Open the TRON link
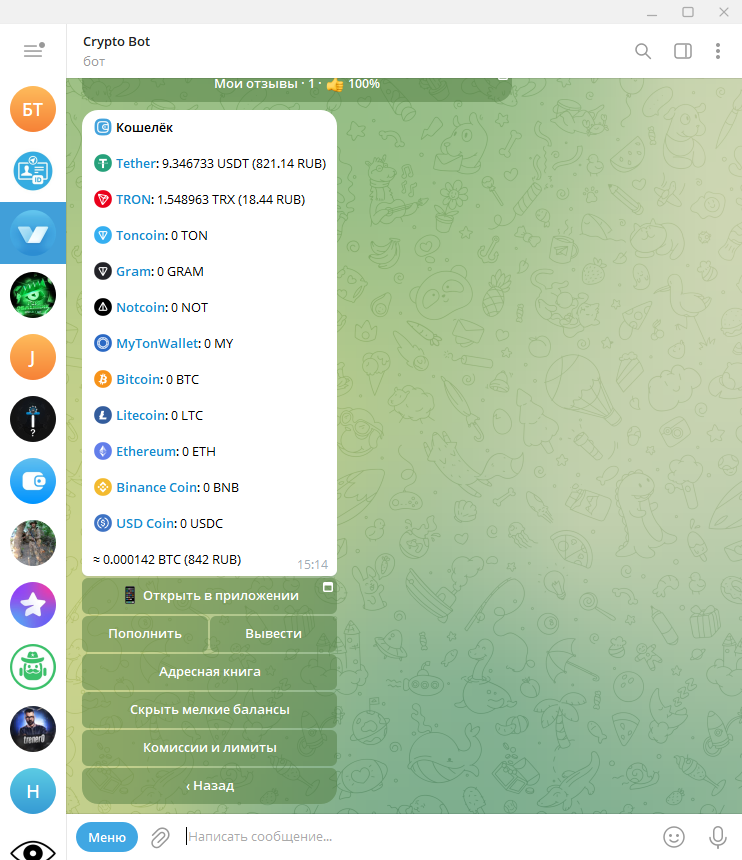This screenshot has height=860, width=742. pos(133,199)
